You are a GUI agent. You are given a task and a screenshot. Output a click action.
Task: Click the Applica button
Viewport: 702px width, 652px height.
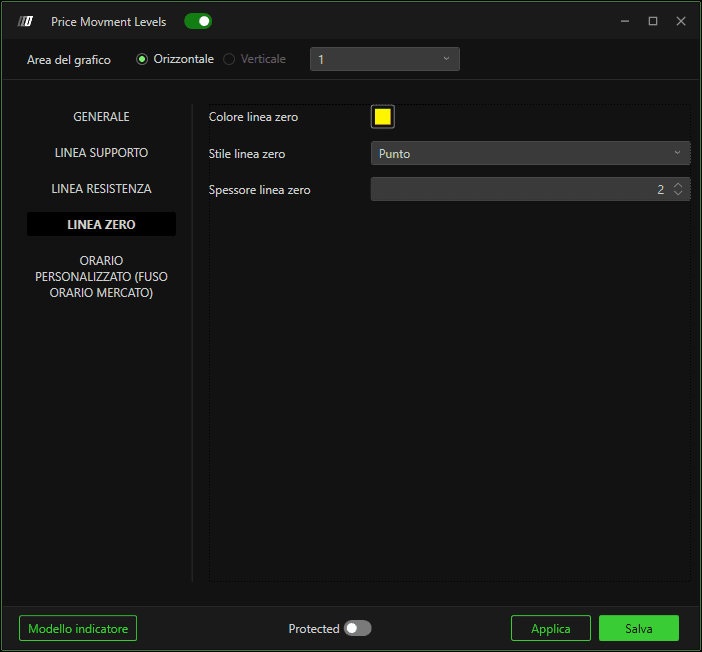[x=551, y=628]
